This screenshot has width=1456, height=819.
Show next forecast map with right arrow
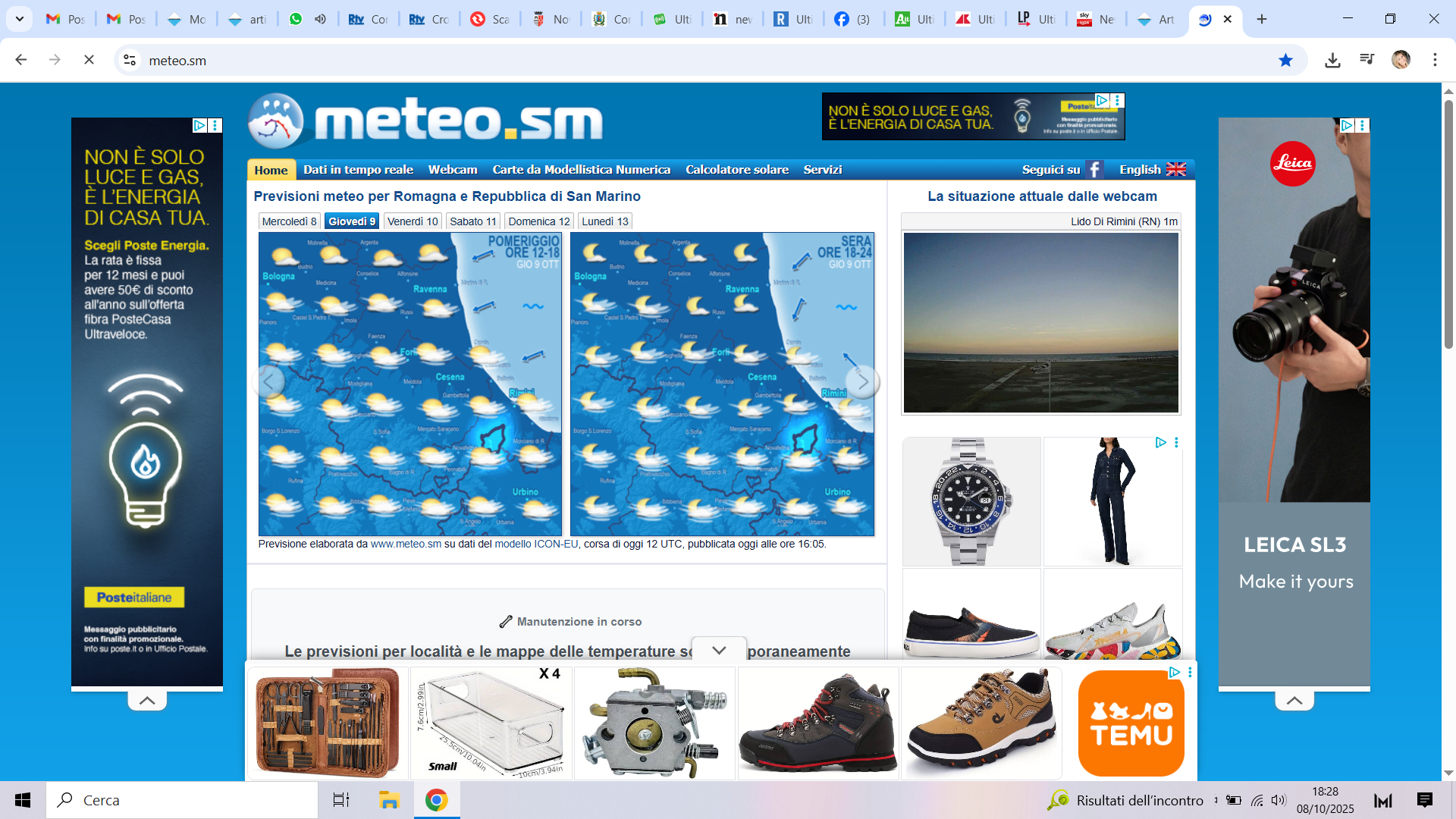click(862, 381)
